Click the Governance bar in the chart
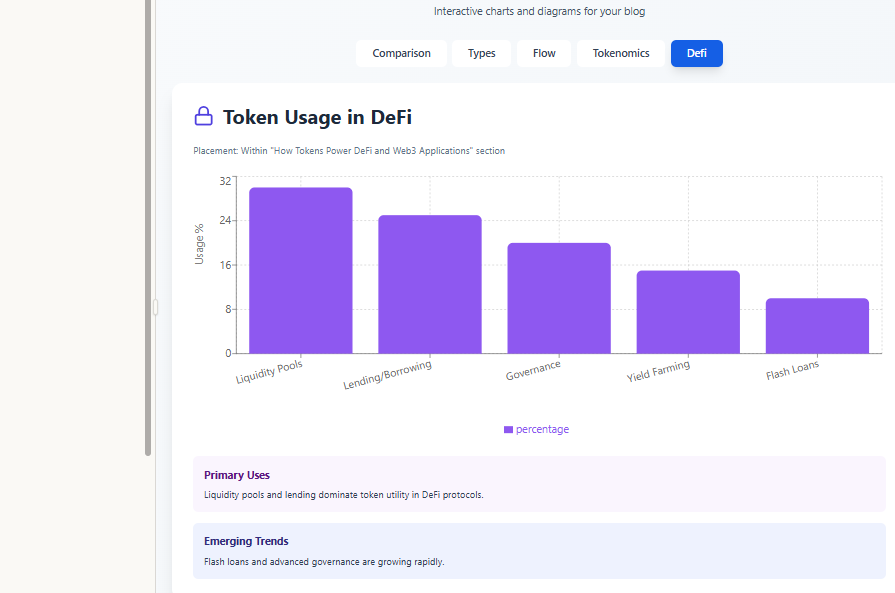 click(558, 298)
